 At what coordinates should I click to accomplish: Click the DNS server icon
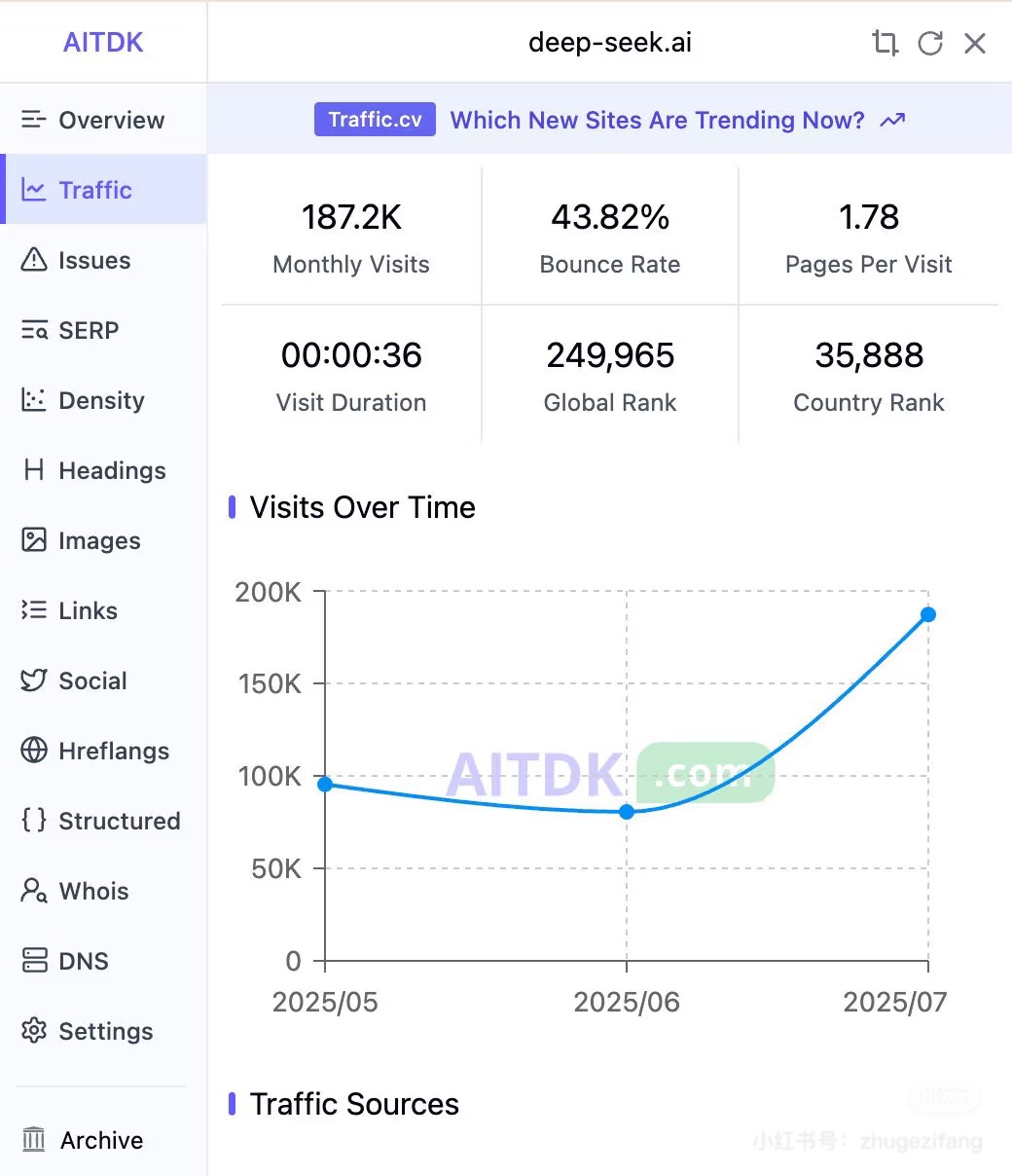(x=34, y=961)
